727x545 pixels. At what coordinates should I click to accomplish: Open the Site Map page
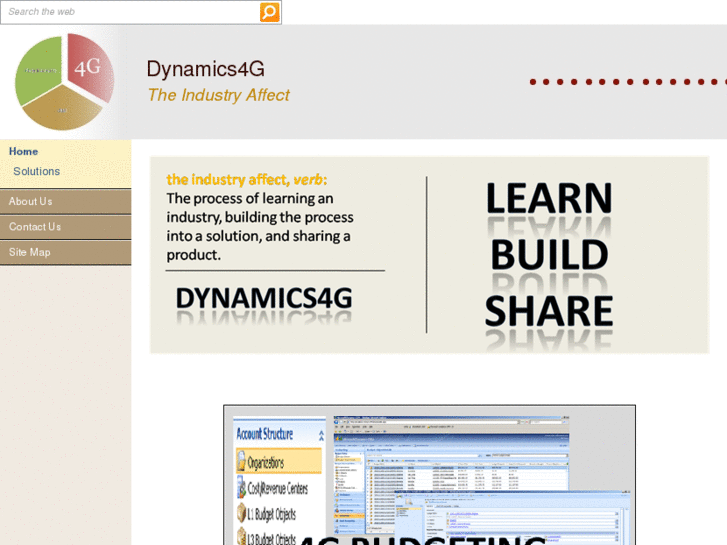pos(65,252)
